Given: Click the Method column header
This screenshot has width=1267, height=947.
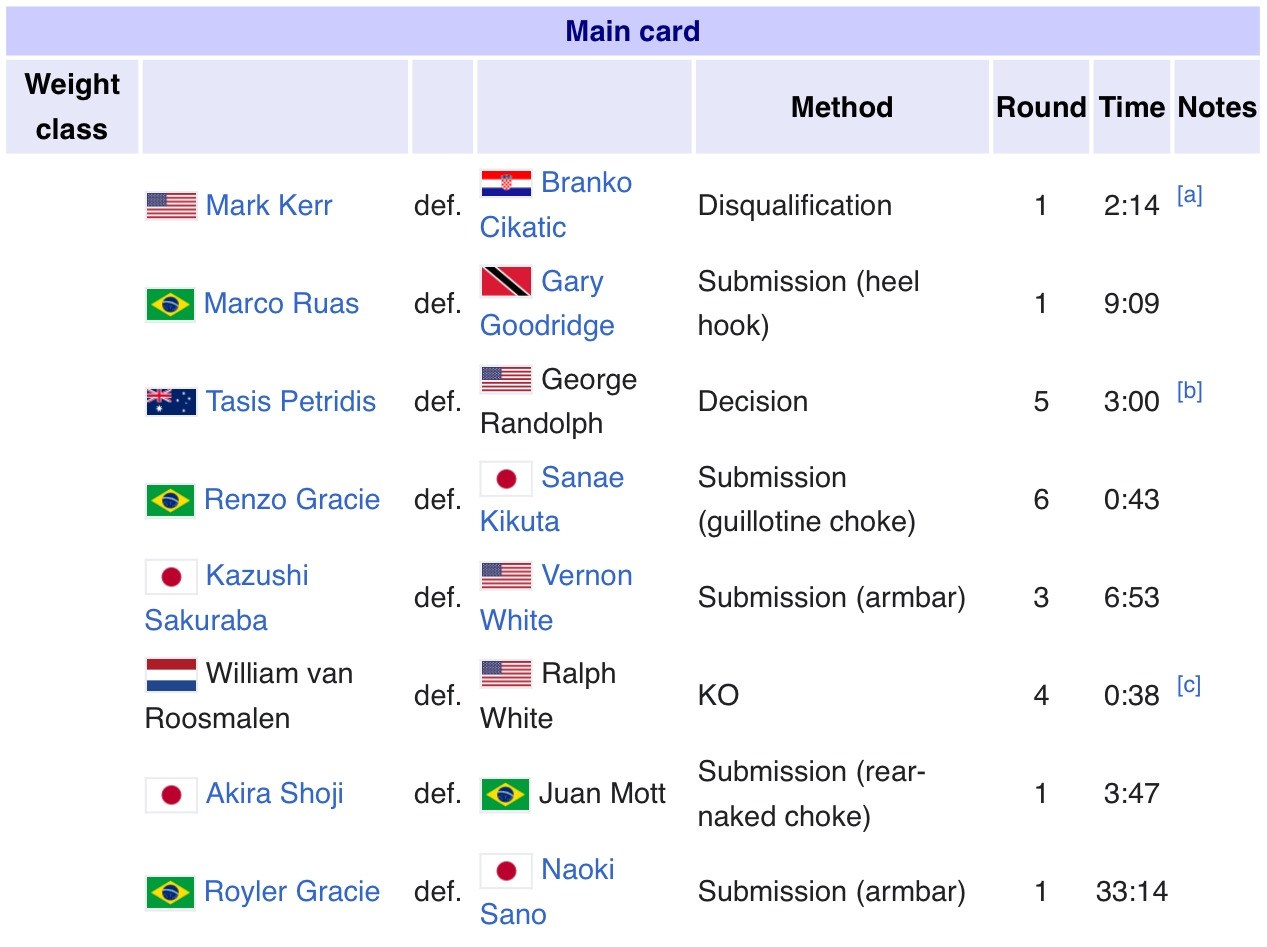Looking at the screenshot, I should (842, 107).
